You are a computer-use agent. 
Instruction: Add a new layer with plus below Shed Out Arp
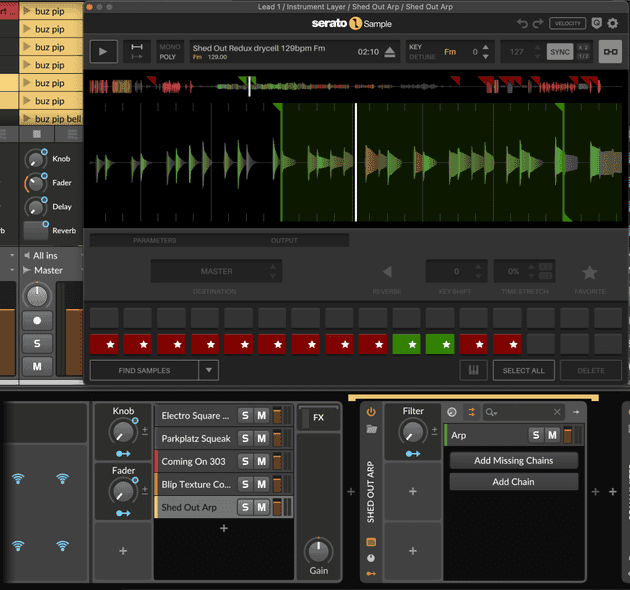point(224,528)
